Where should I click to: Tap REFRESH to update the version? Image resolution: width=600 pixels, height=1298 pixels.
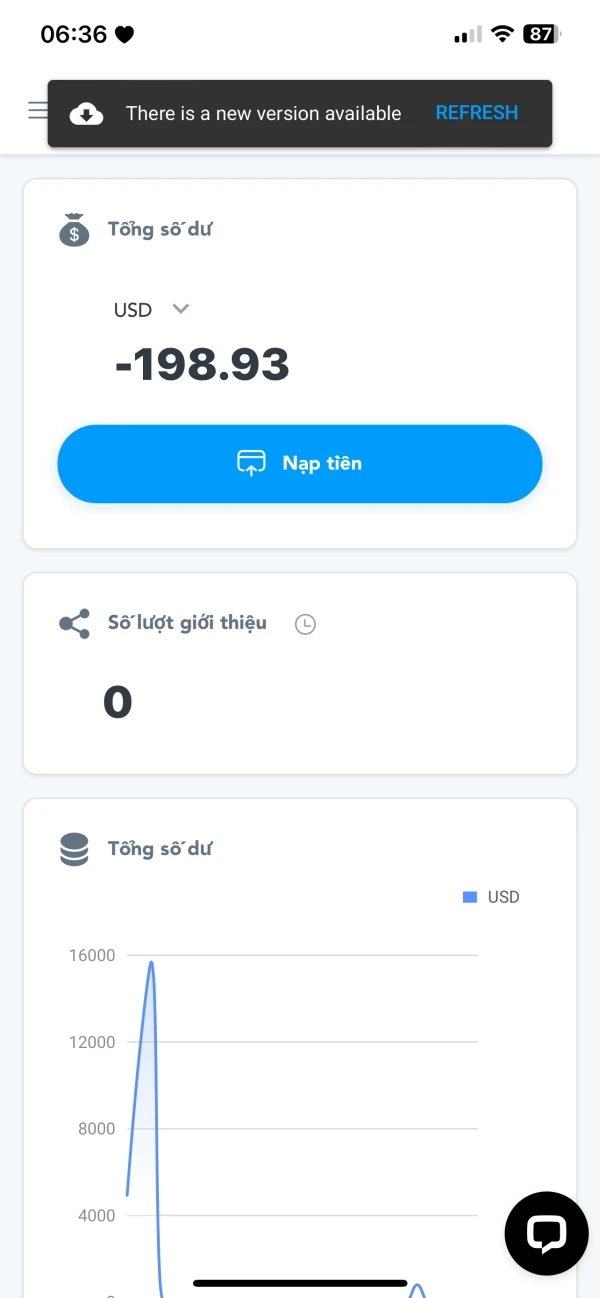(x=477, y=113)
